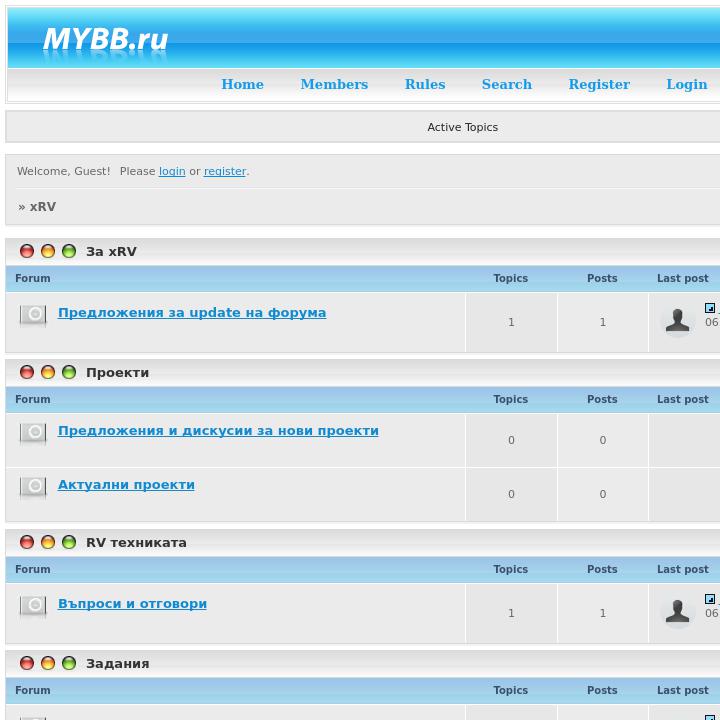
Task: Click user avatar in За xRV last post
Action: coord(678,321)
